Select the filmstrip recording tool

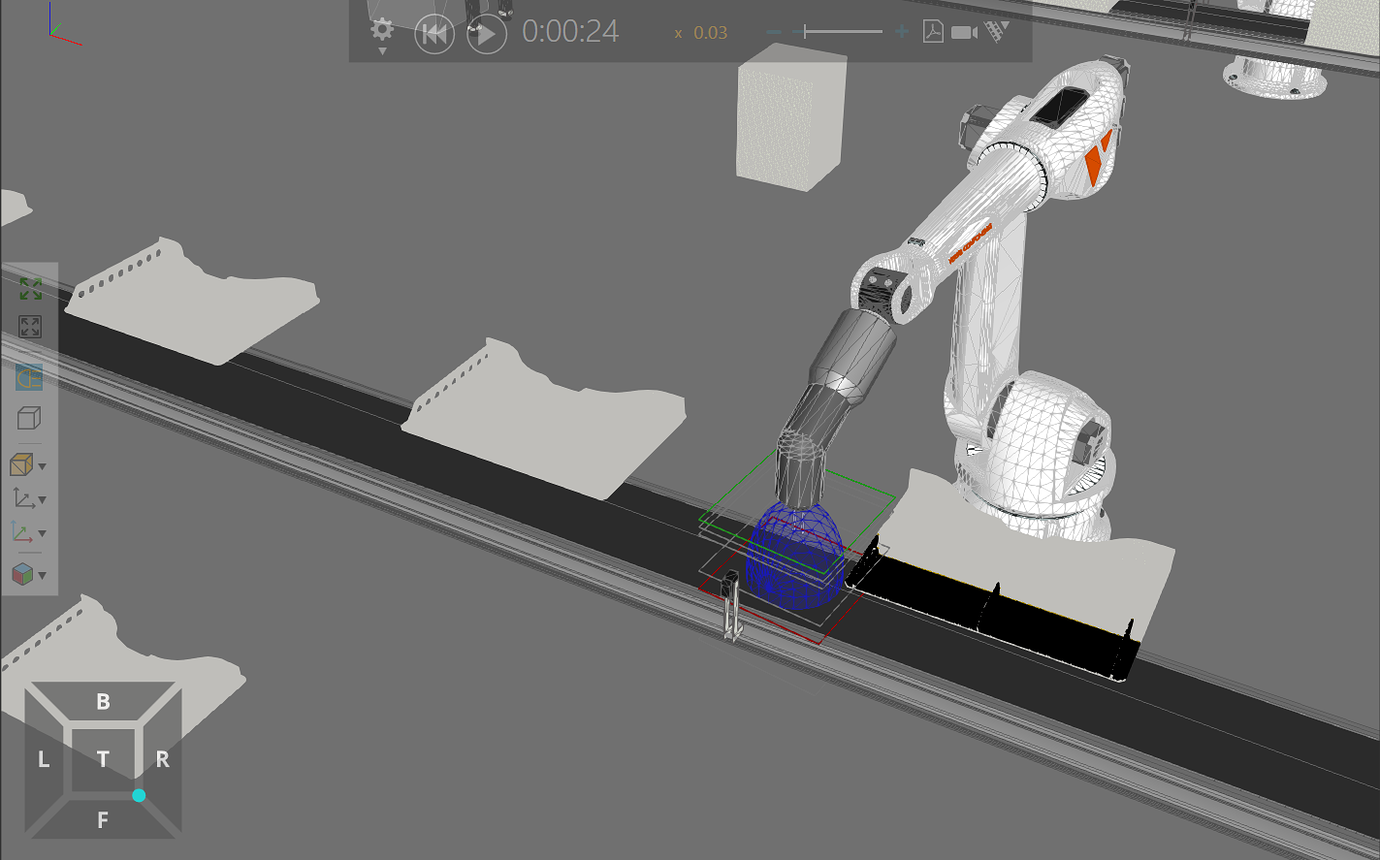[x=991, y=31]
